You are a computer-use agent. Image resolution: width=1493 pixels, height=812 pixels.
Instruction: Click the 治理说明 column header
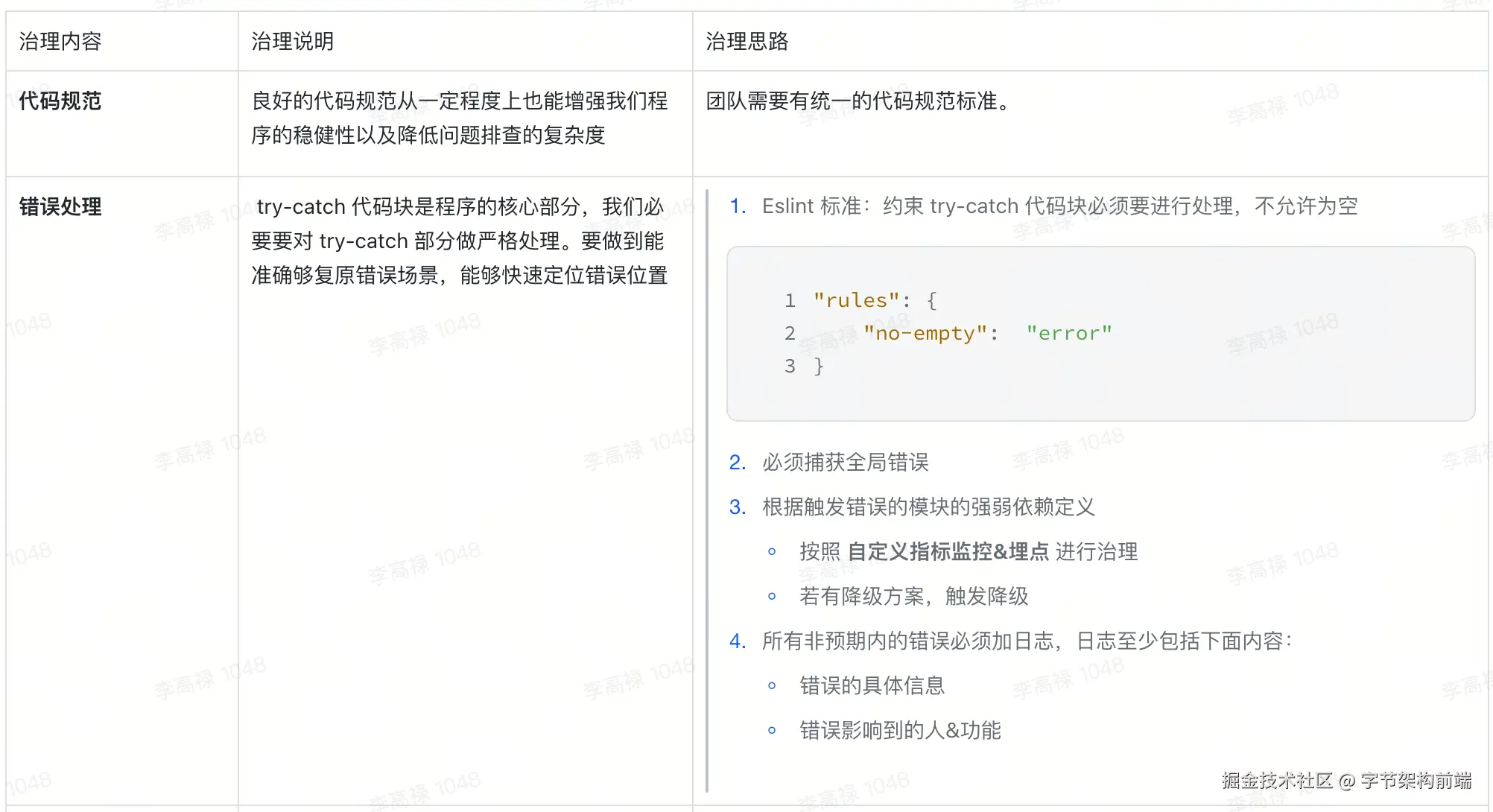coord(292,41)
